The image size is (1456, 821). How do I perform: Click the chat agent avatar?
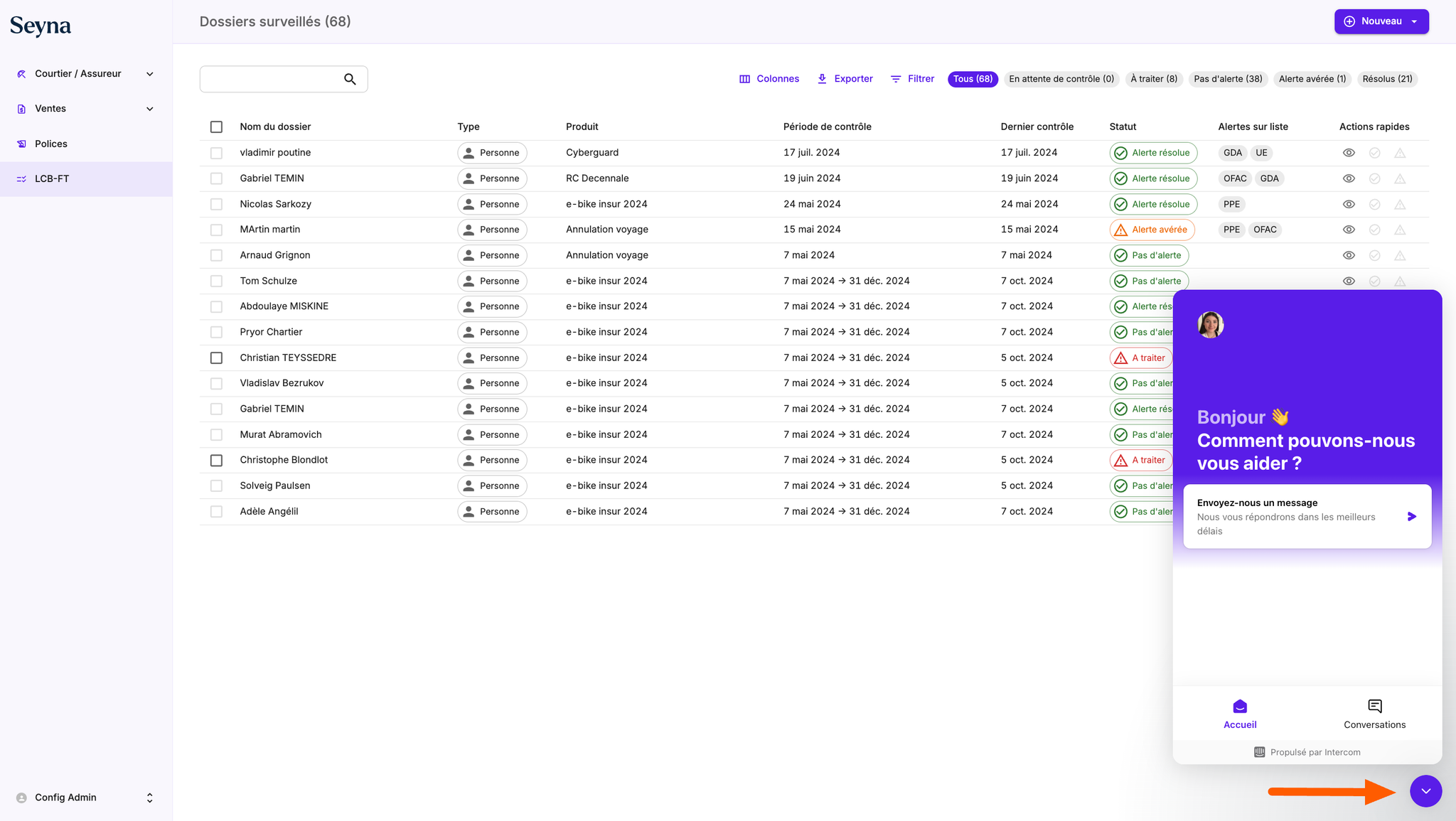pos(1210,325)
